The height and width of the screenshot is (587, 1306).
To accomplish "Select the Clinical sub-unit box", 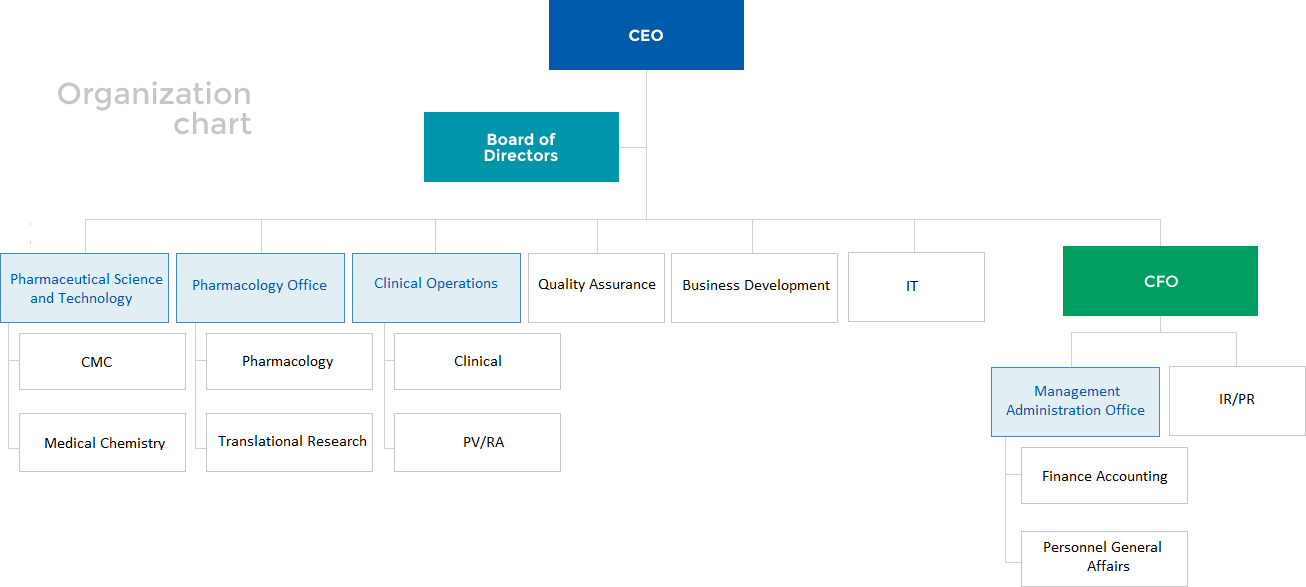I will click(x=477, y=362).
